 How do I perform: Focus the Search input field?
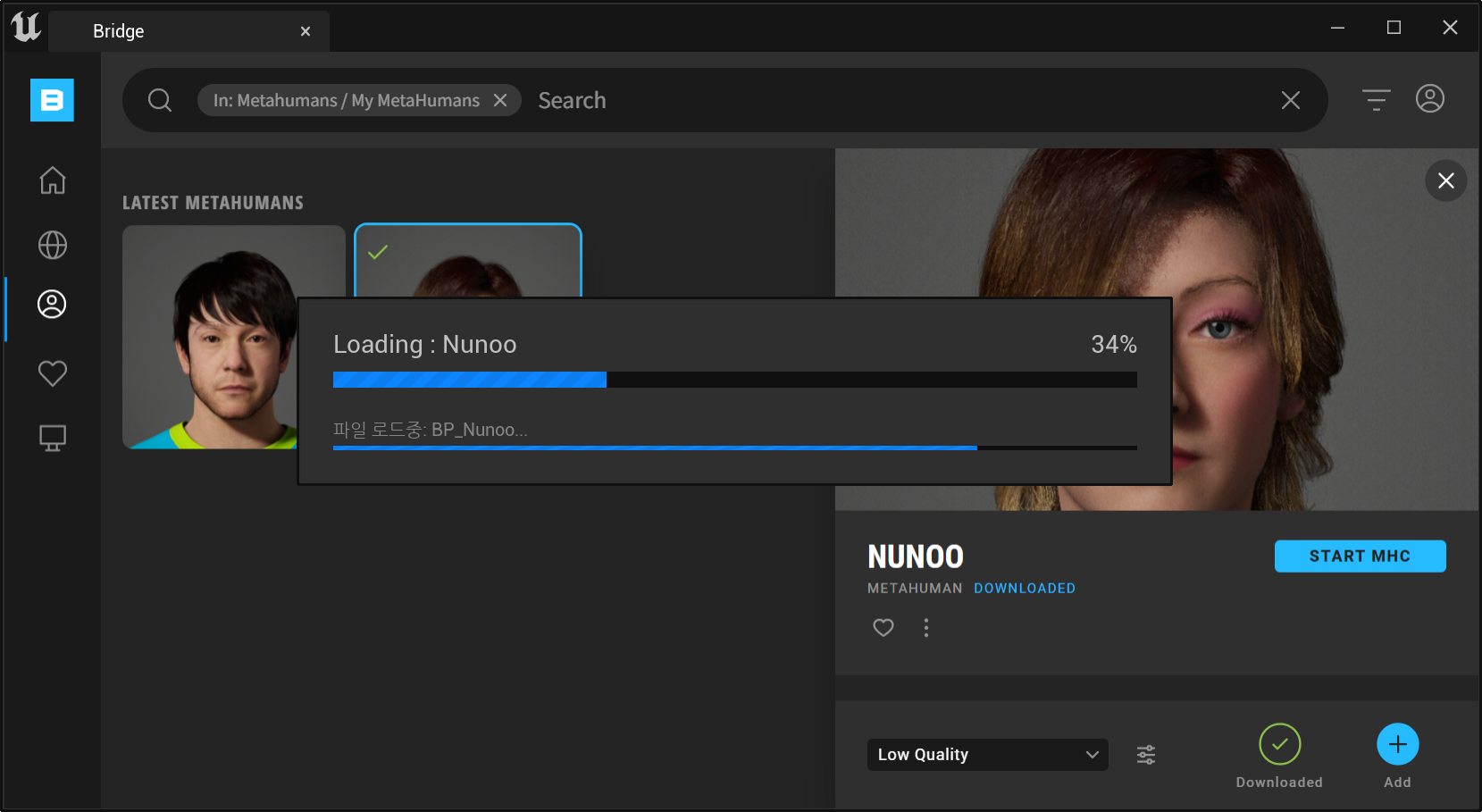coord(902,100)
